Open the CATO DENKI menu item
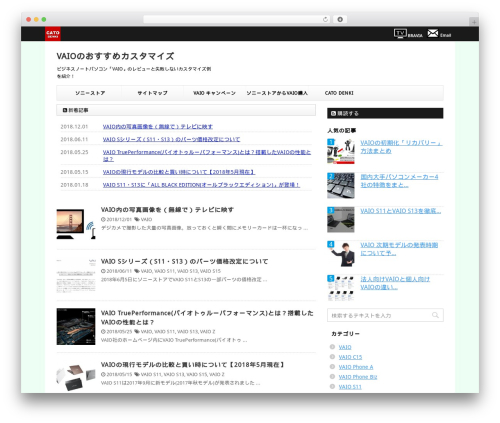Image resolution: width=500 pixels, height=423 pixels. pyautogui.click(x=339, y=93)
